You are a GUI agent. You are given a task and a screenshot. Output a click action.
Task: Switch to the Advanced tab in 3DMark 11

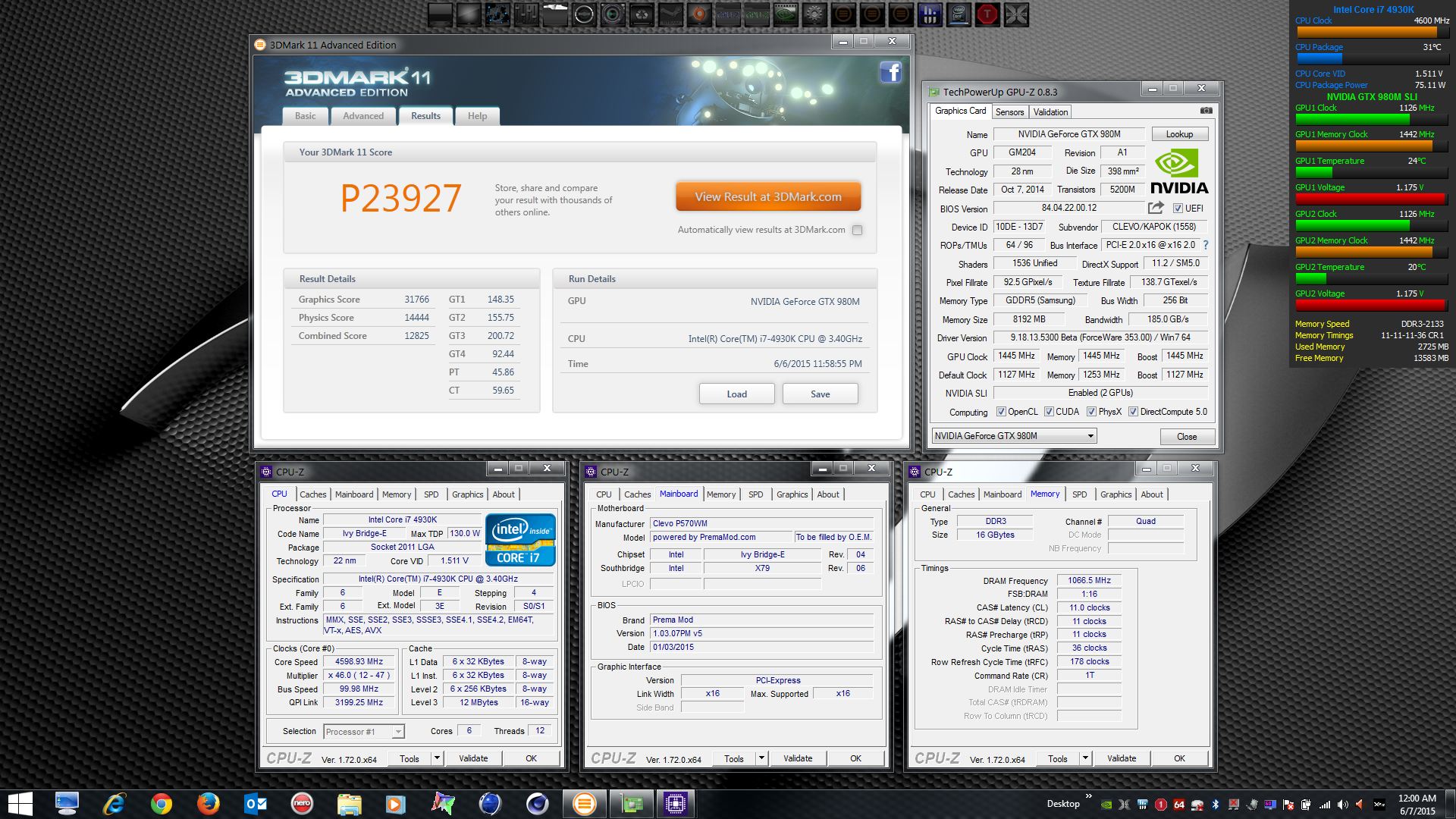(x=363, y=116)
